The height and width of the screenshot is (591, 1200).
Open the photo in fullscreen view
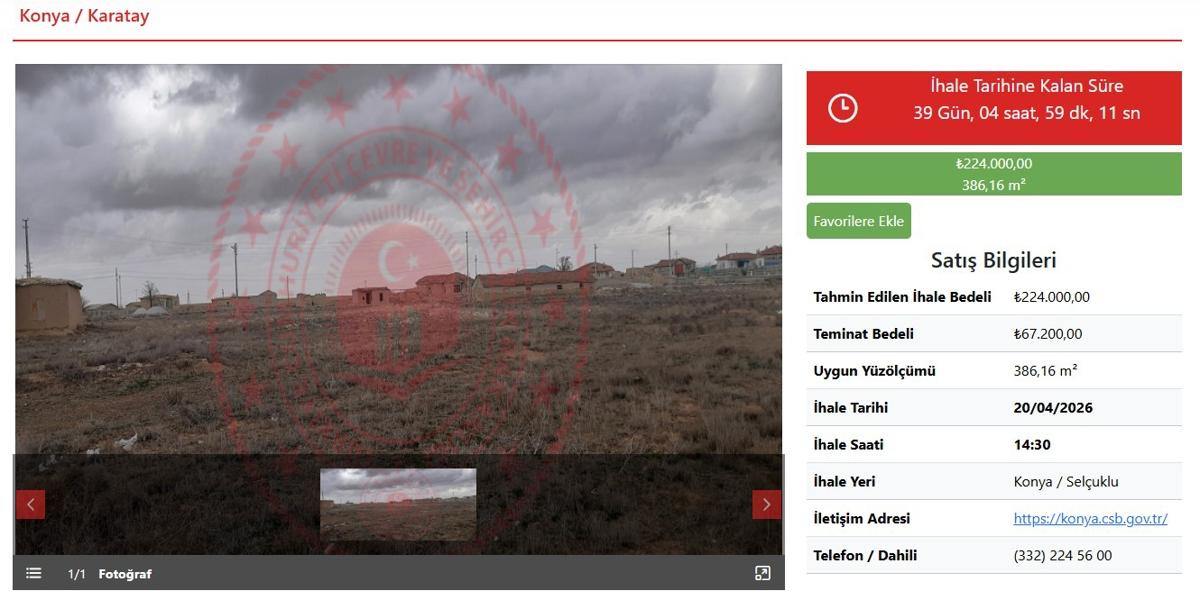coord(762,573)
